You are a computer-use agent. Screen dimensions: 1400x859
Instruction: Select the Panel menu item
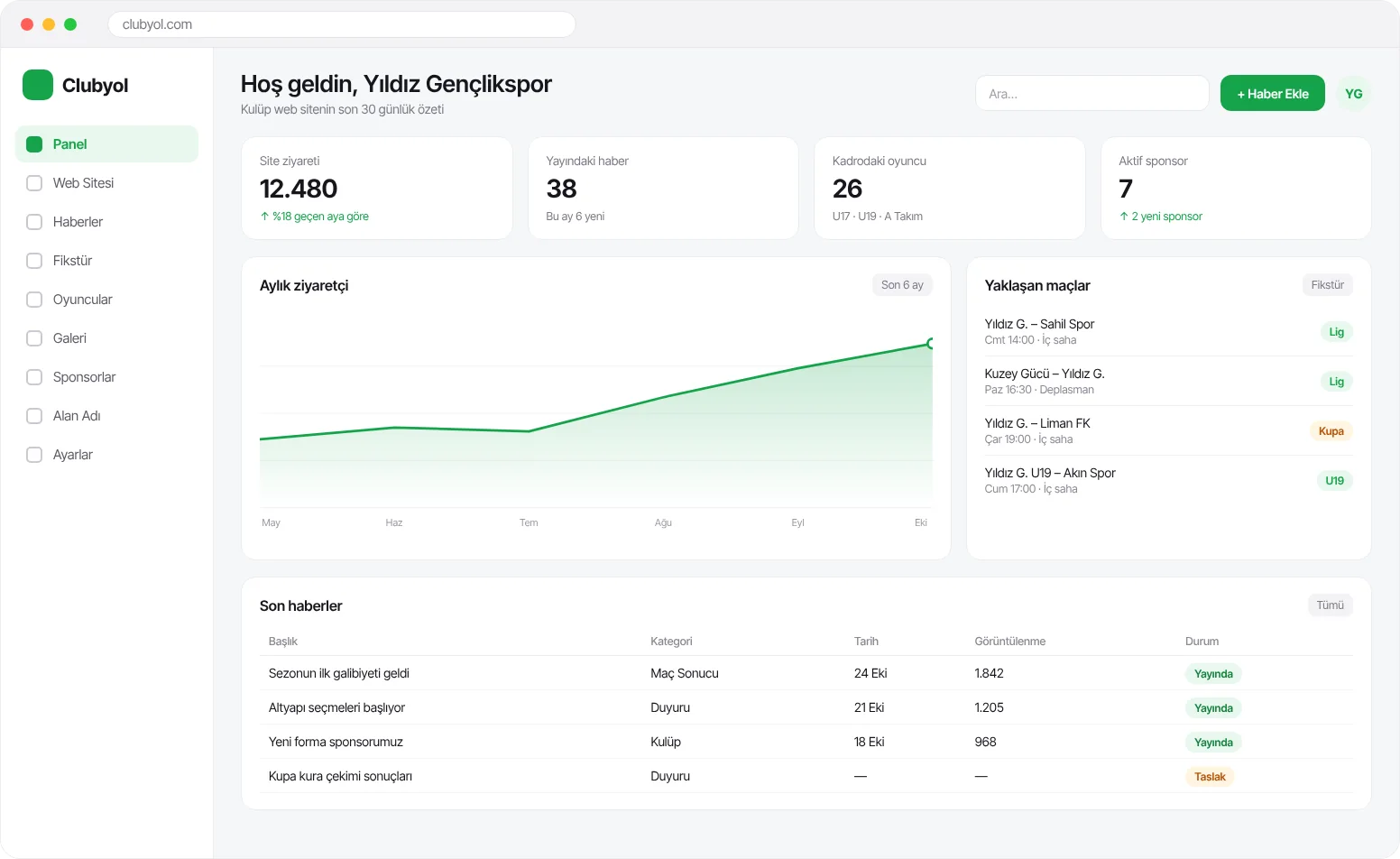[x=106, y=144]
